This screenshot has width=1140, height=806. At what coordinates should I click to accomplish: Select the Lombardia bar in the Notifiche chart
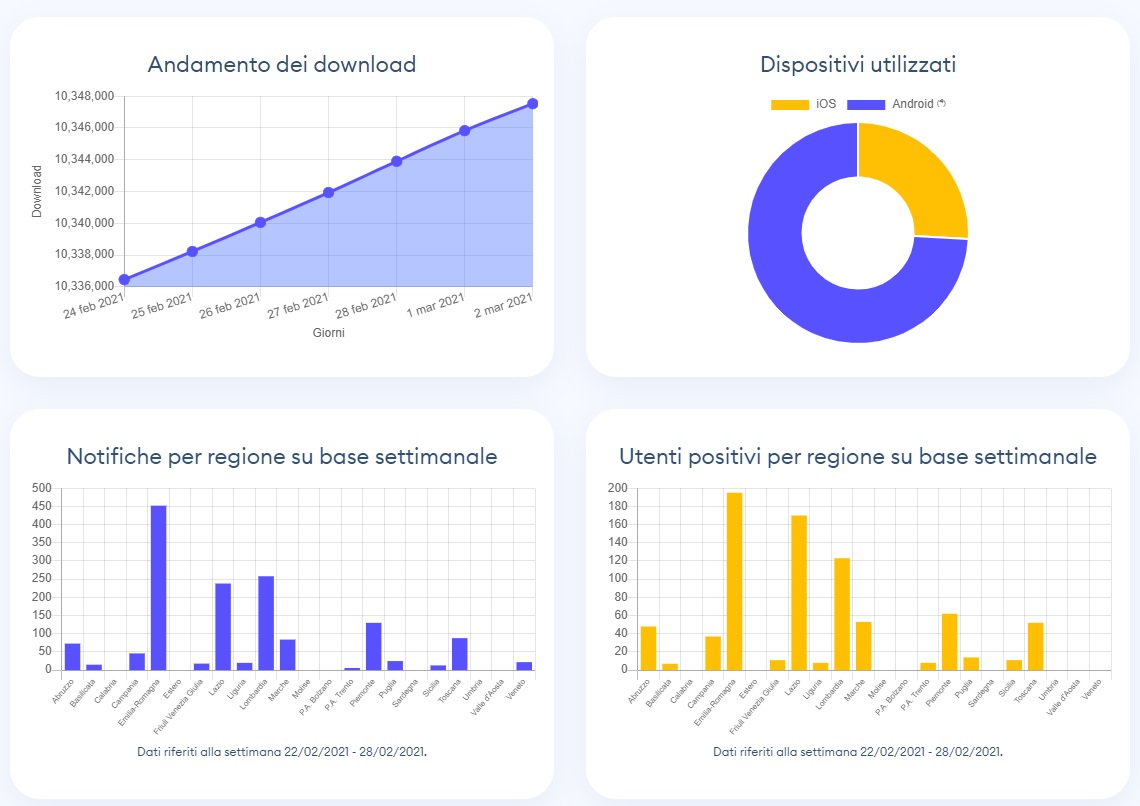point(266,622)
